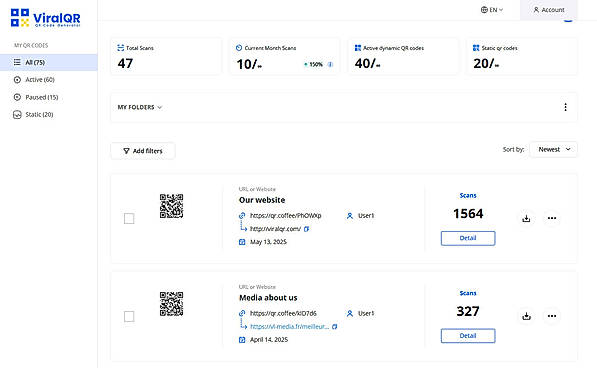Screen dimensions: 597x368
Task: Click the Current Month Scans clock icon
Action: click(239, 48)
